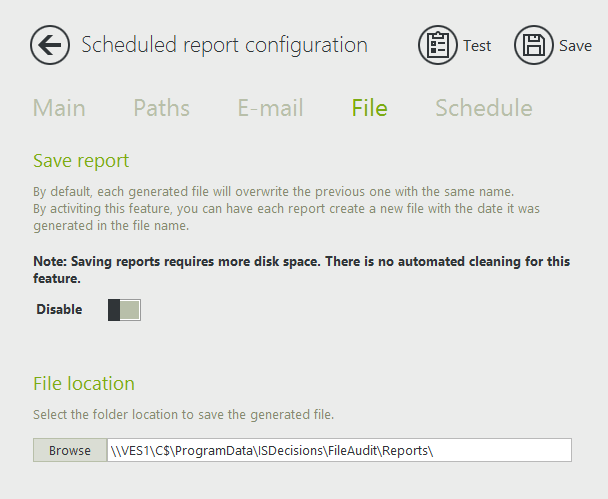Viewport: 608px width, 499px height.
Task: Click into the Reports folder path field
Action: pos(338,450)
